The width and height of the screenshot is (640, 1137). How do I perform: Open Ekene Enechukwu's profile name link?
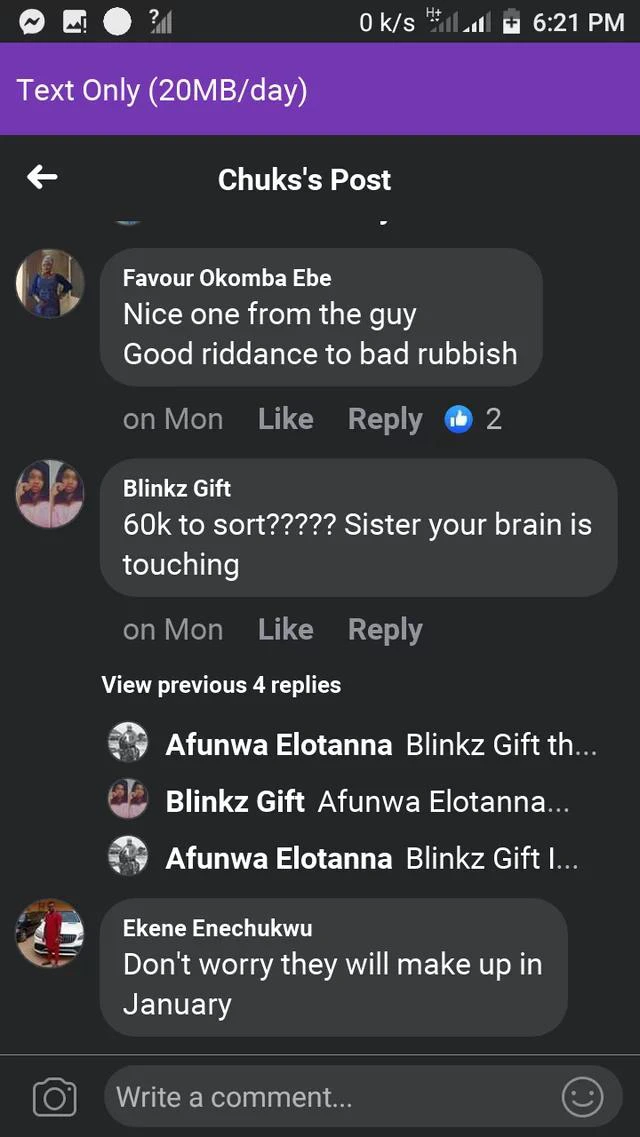(217, 928)
